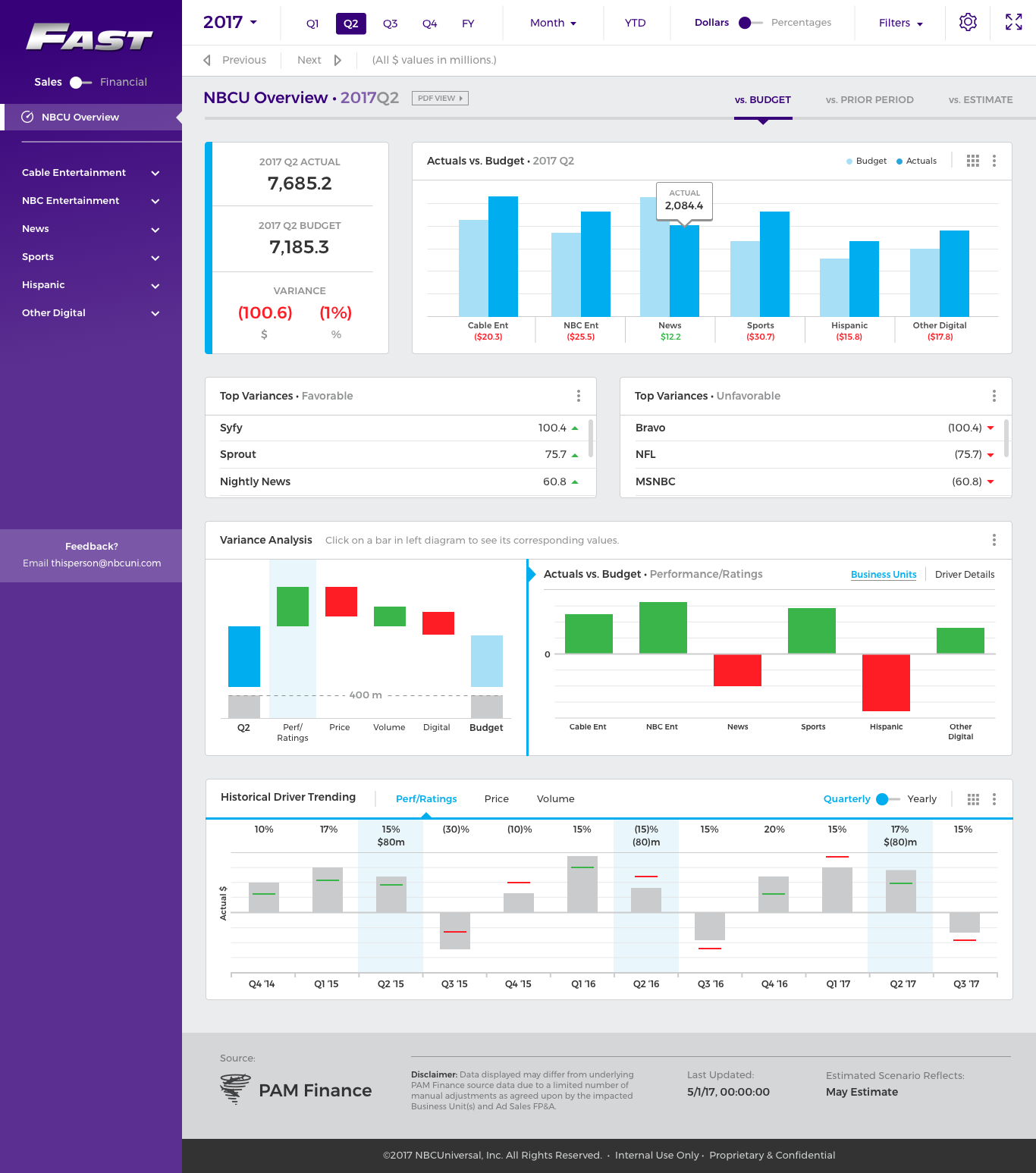Click green up arrow beside Syfy variance
The image size is (1036, 1173).
575,428
